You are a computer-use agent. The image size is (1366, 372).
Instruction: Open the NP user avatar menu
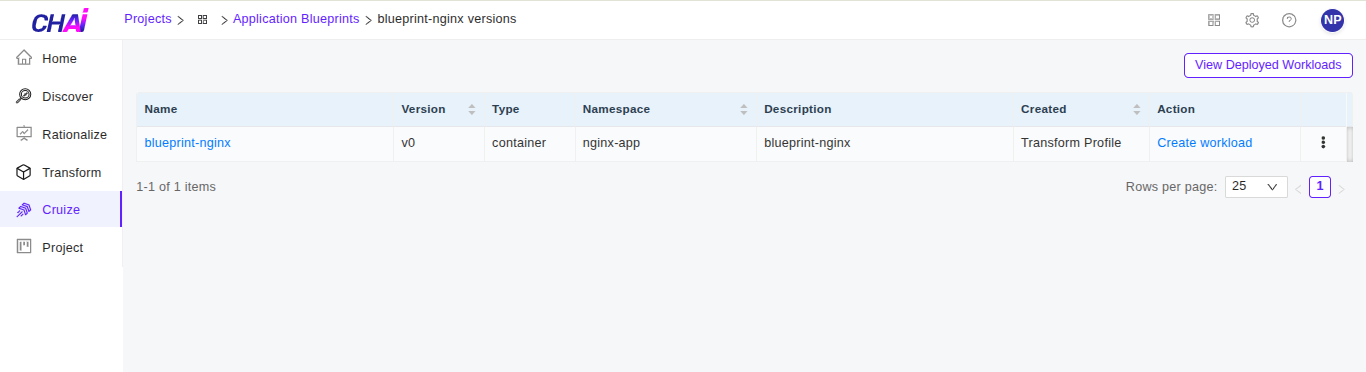click(1332, 20)
